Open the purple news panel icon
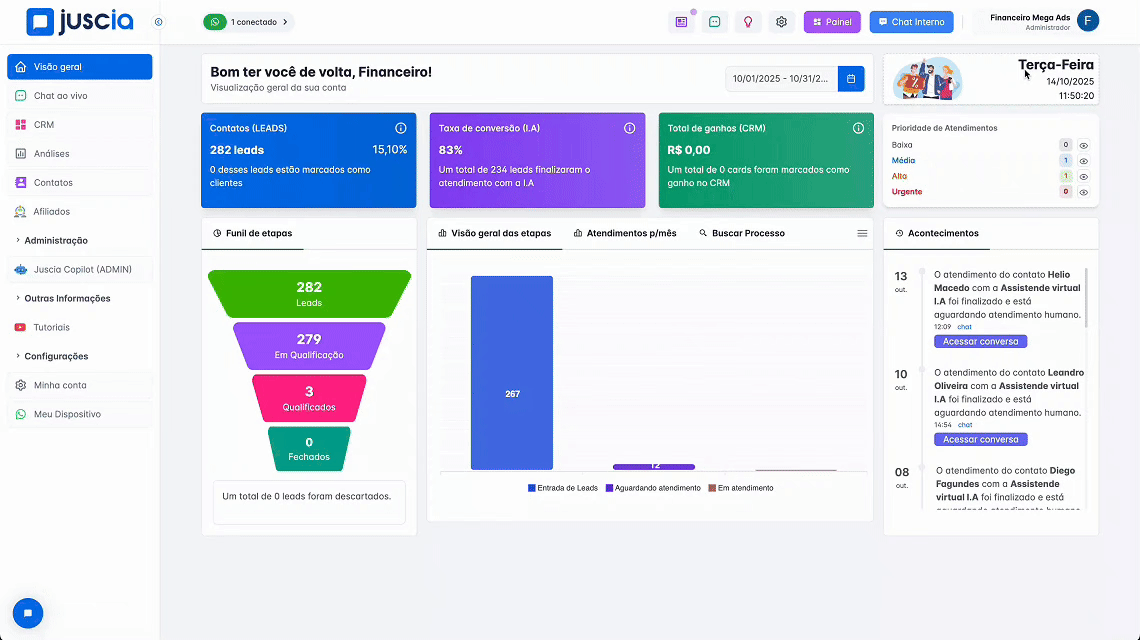The image size is (1140, 640). (681, 22)
